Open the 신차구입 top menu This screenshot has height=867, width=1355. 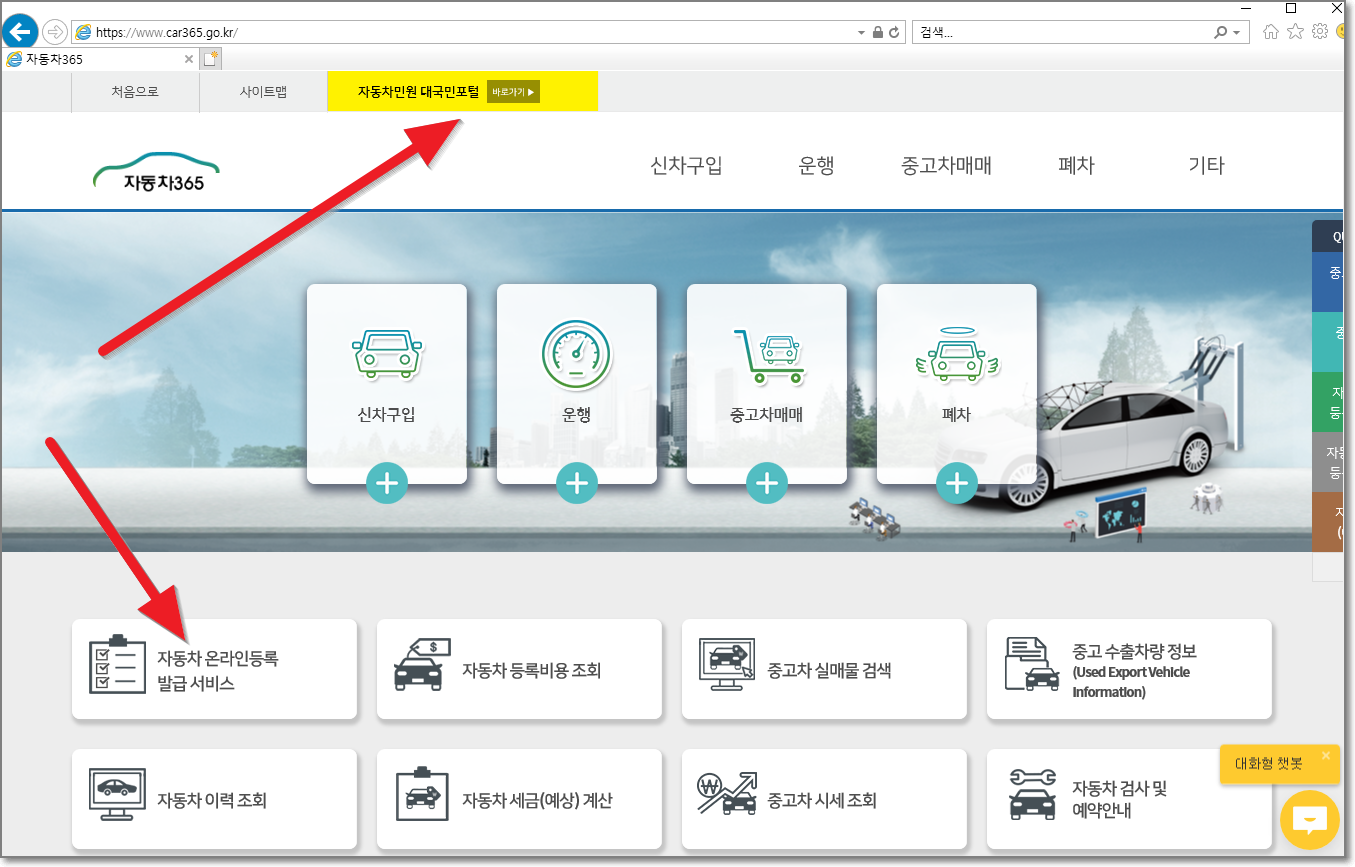[686, 166]
